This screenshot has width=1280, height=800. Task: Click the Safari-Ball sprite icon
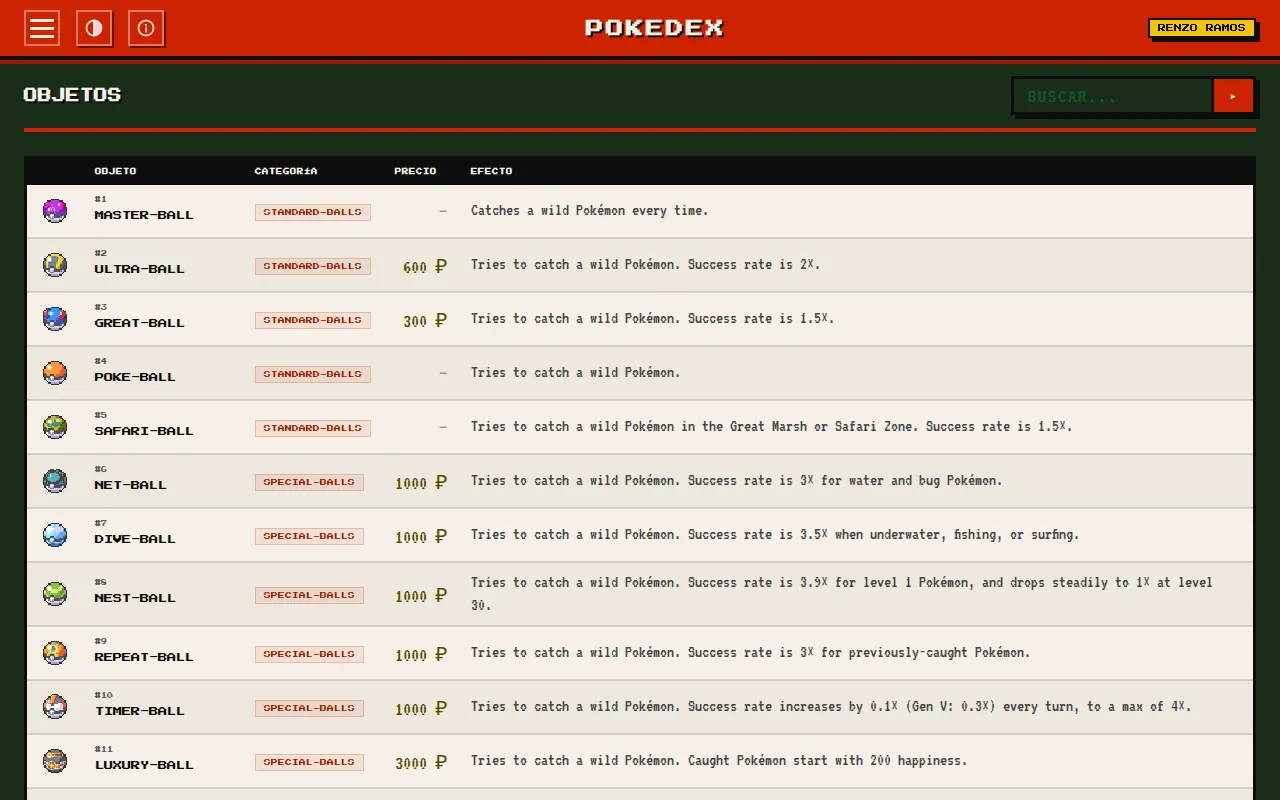[x=55, y=427]
